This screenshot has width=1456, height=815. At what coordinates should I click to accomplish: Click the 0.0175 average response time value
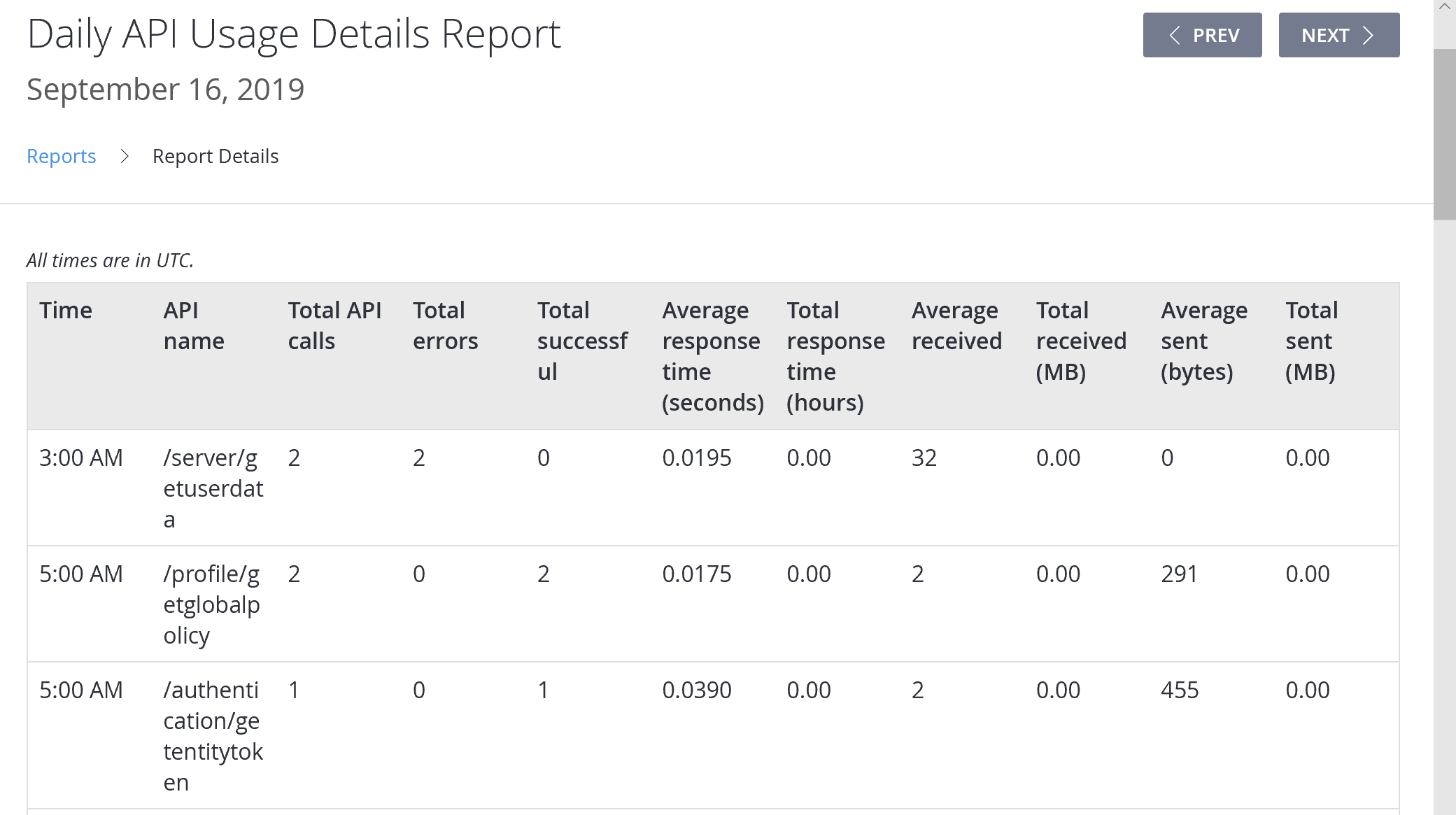point(697,574)
